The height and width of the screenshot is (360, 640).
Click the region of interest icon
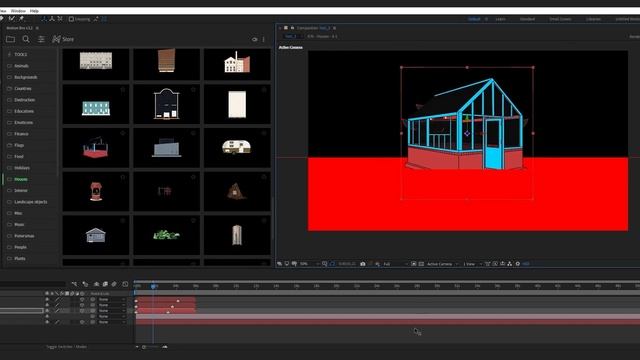[413, 264]
